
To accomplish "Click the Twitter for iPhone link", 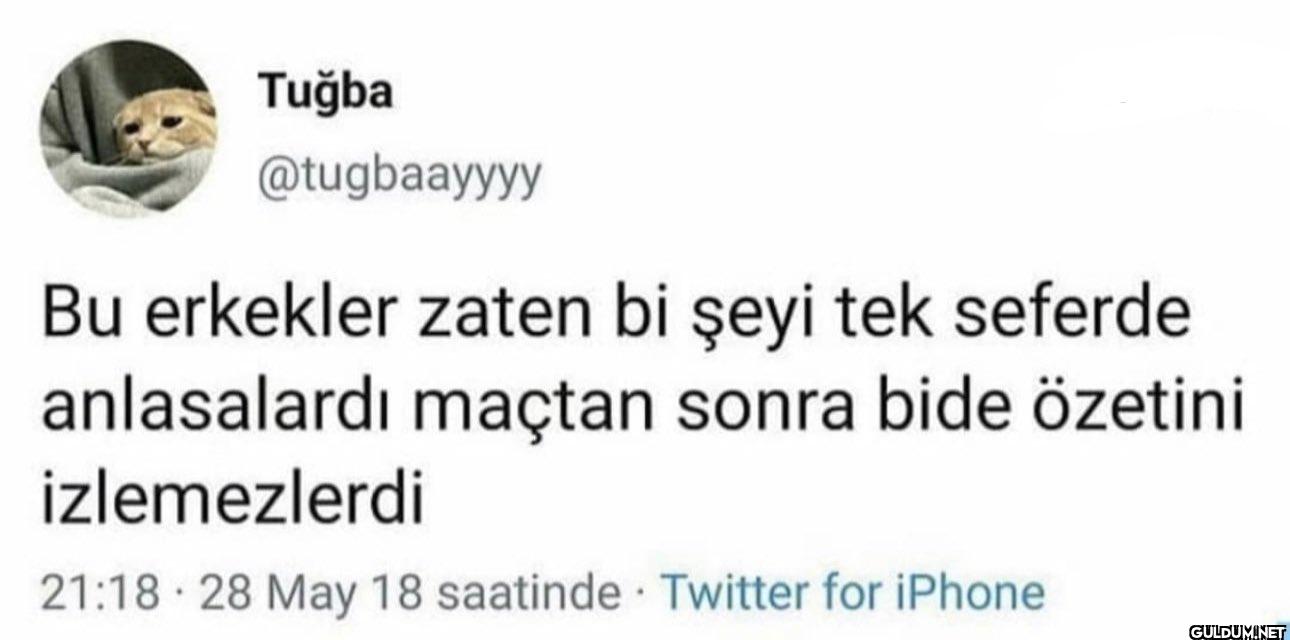I will pos(854,592).
